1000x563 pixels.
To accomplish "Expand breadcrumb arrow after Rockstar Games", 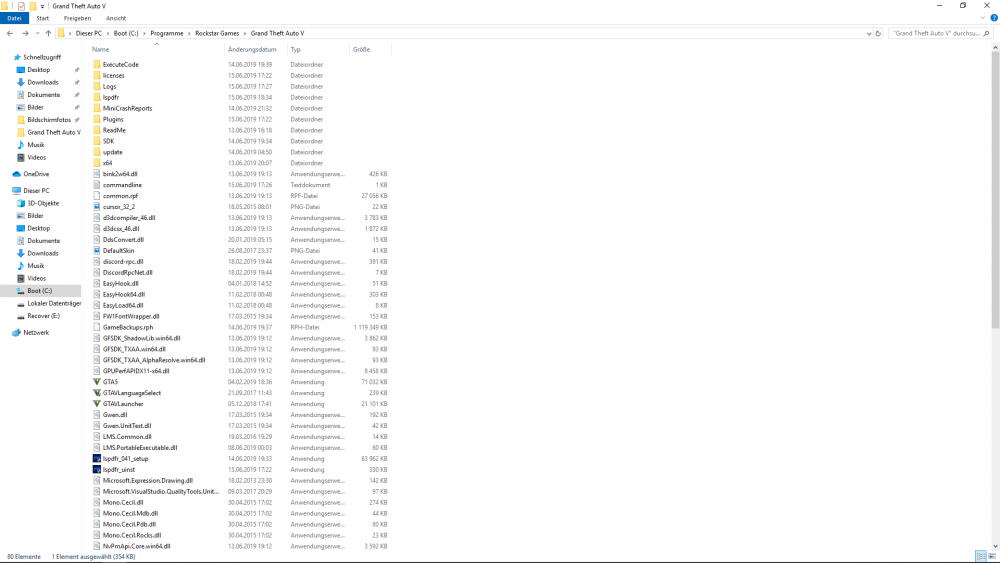I will (245, 33).
